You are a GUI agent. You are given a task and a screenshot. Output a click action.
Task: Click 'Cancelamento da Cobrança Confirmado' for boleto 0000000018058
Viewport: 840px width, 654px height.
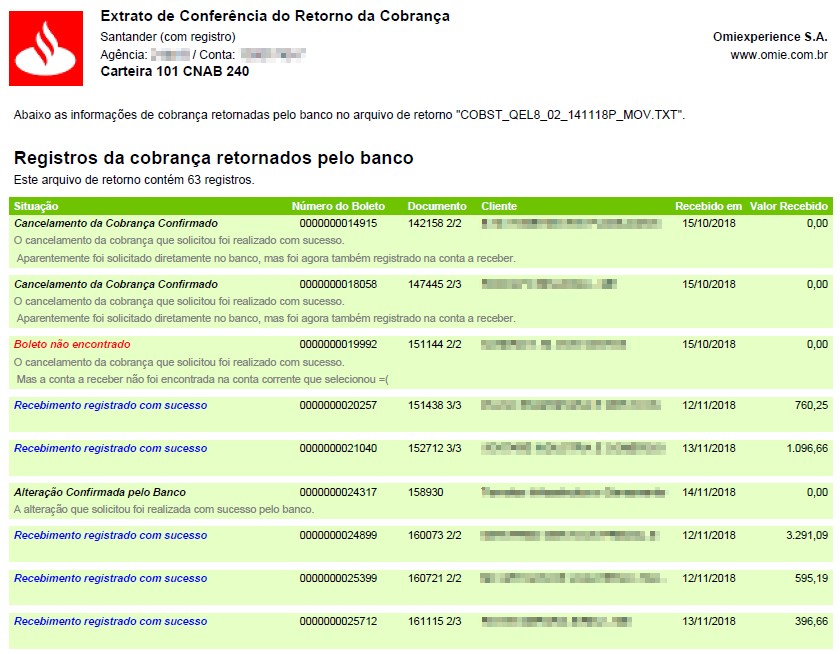pyautogui.click(x=116, y=284)
